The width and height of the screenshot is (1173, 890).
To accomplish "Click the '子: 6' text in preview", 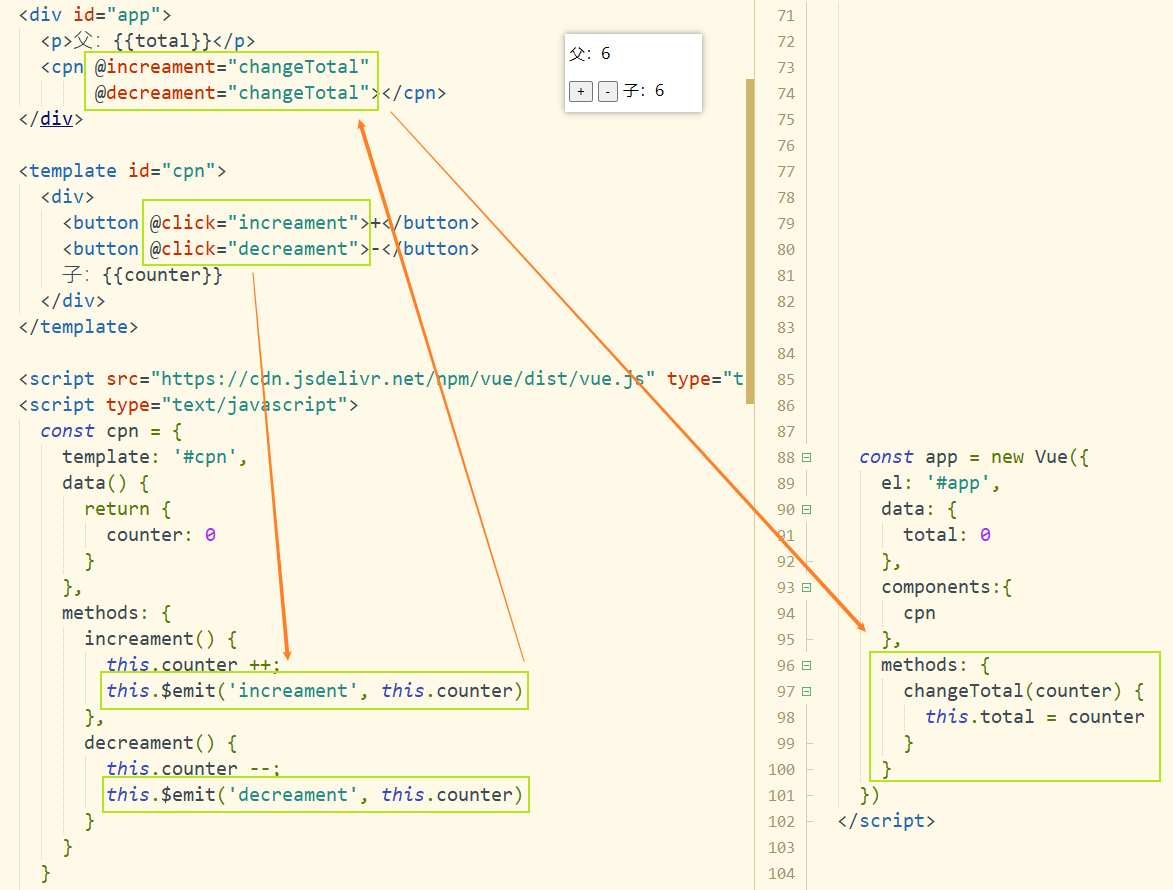I will tap(643, 90).
